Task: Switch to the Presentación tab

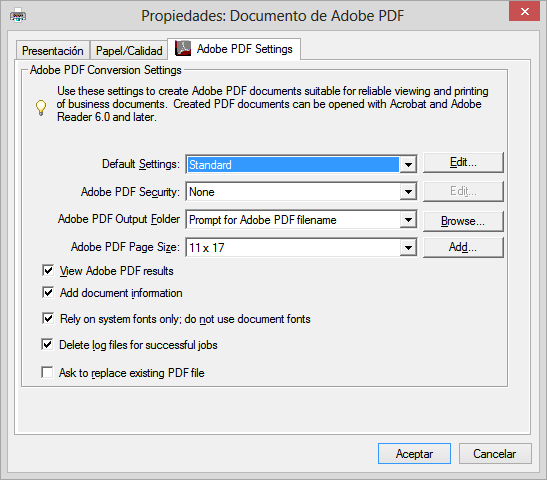Action: tap(53, 51)
